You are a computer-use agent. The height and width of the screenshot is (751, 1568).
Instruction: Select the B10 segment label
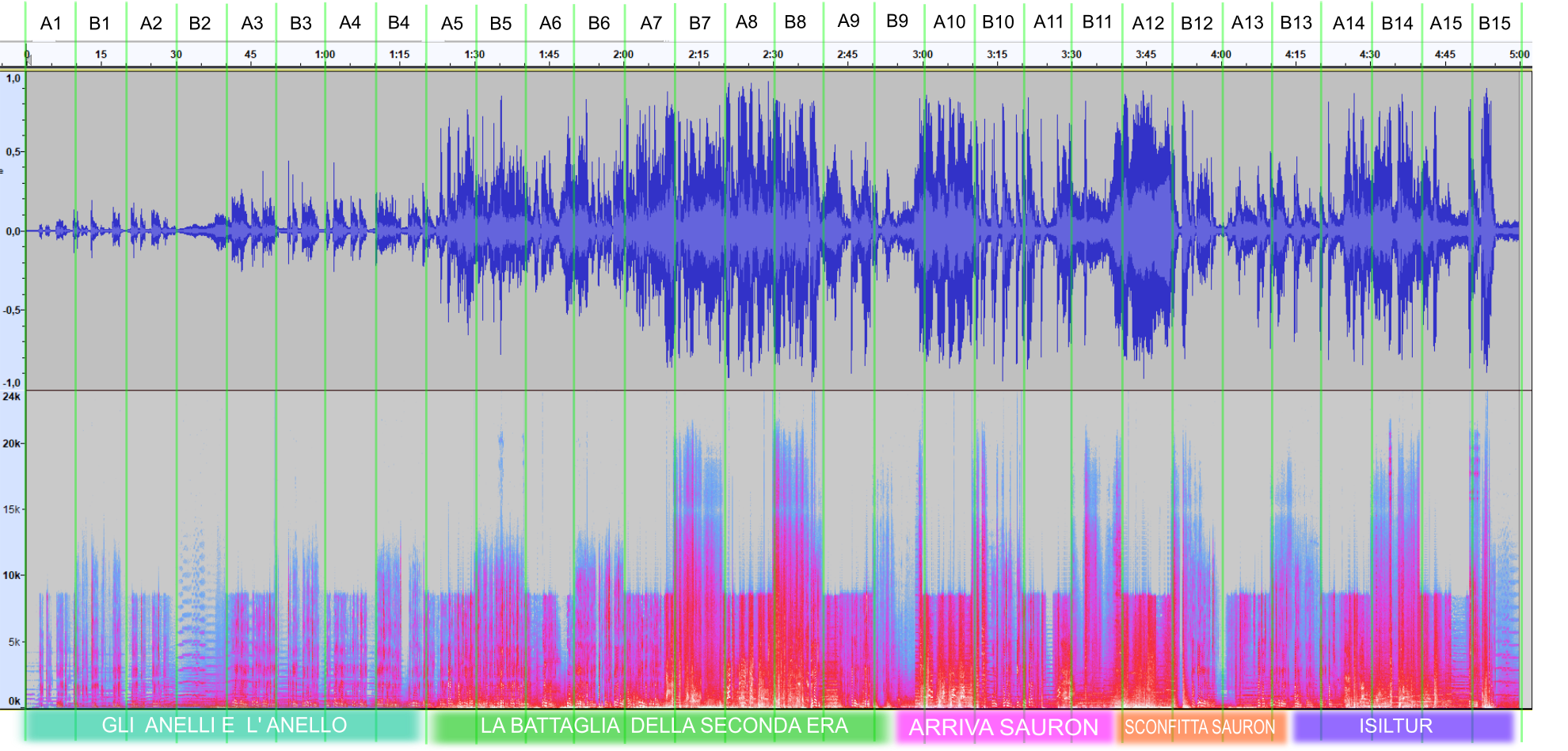tap(998, 22)
